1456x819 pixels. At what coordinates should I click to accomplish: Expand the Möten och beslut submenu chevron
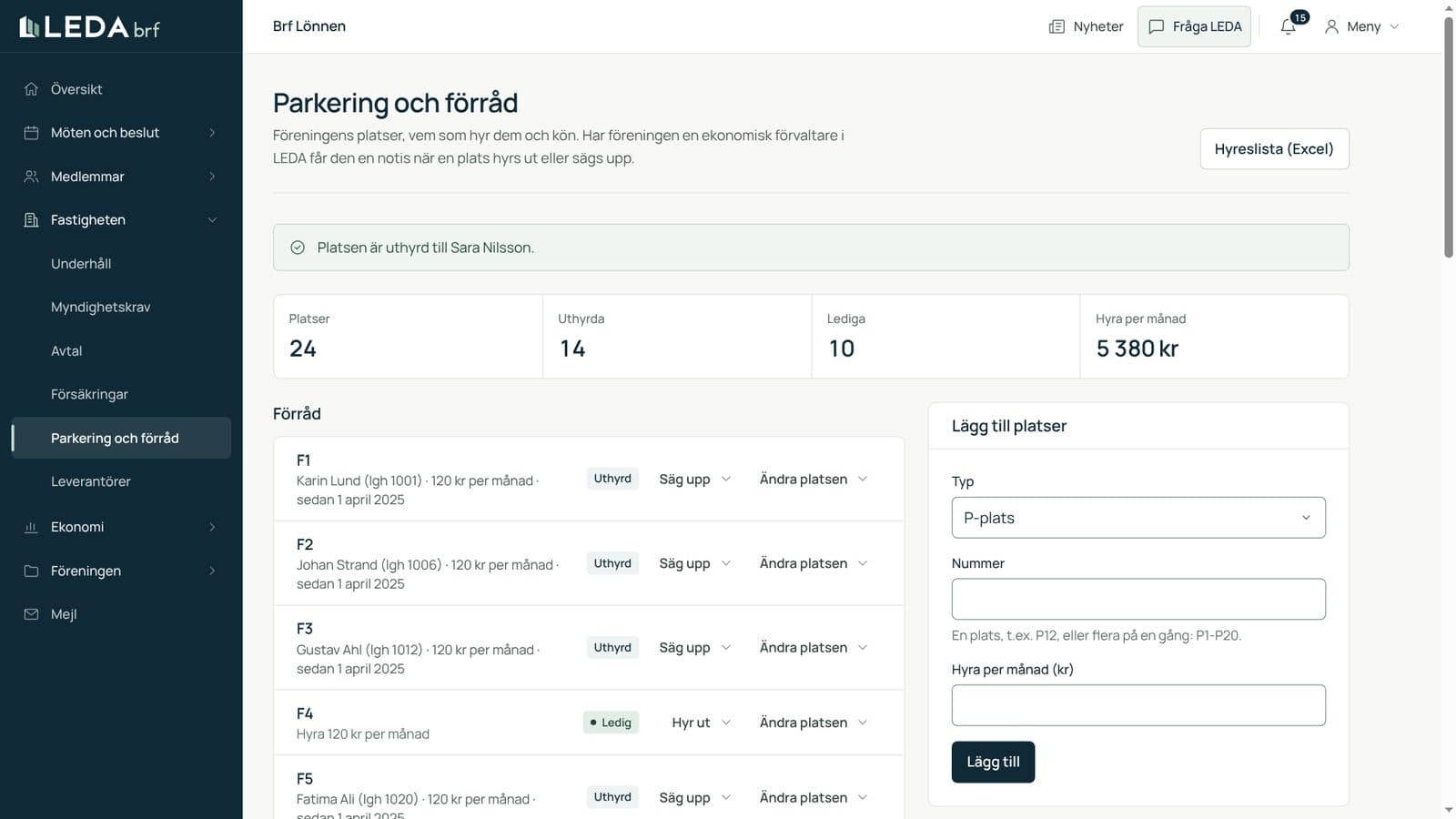pos(212,133)
